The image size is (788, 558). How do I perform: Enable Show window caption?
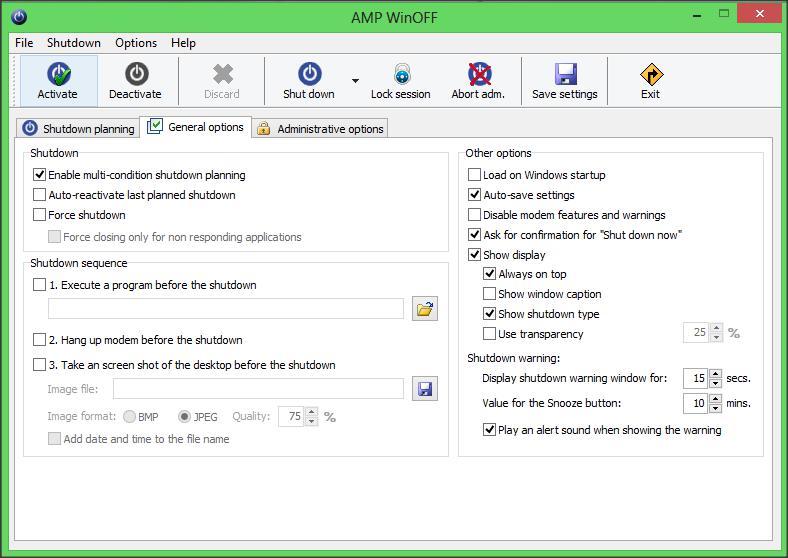489,294
